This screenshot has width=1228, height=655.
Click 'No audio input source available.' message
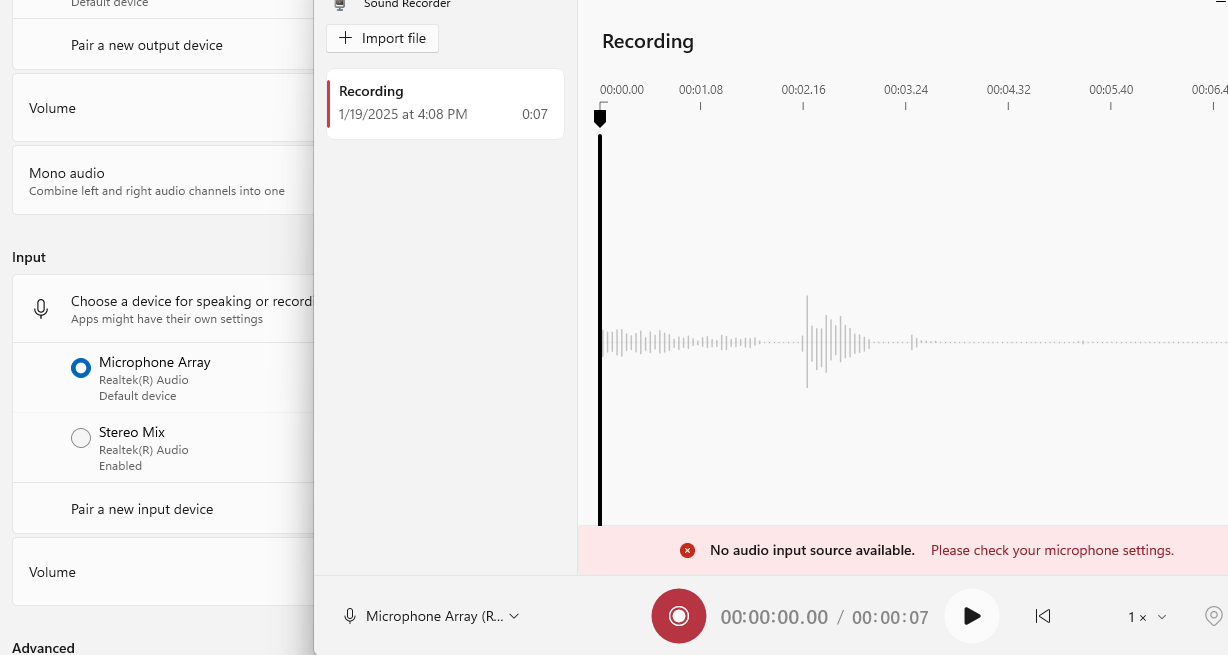click(x=812, y=550)
